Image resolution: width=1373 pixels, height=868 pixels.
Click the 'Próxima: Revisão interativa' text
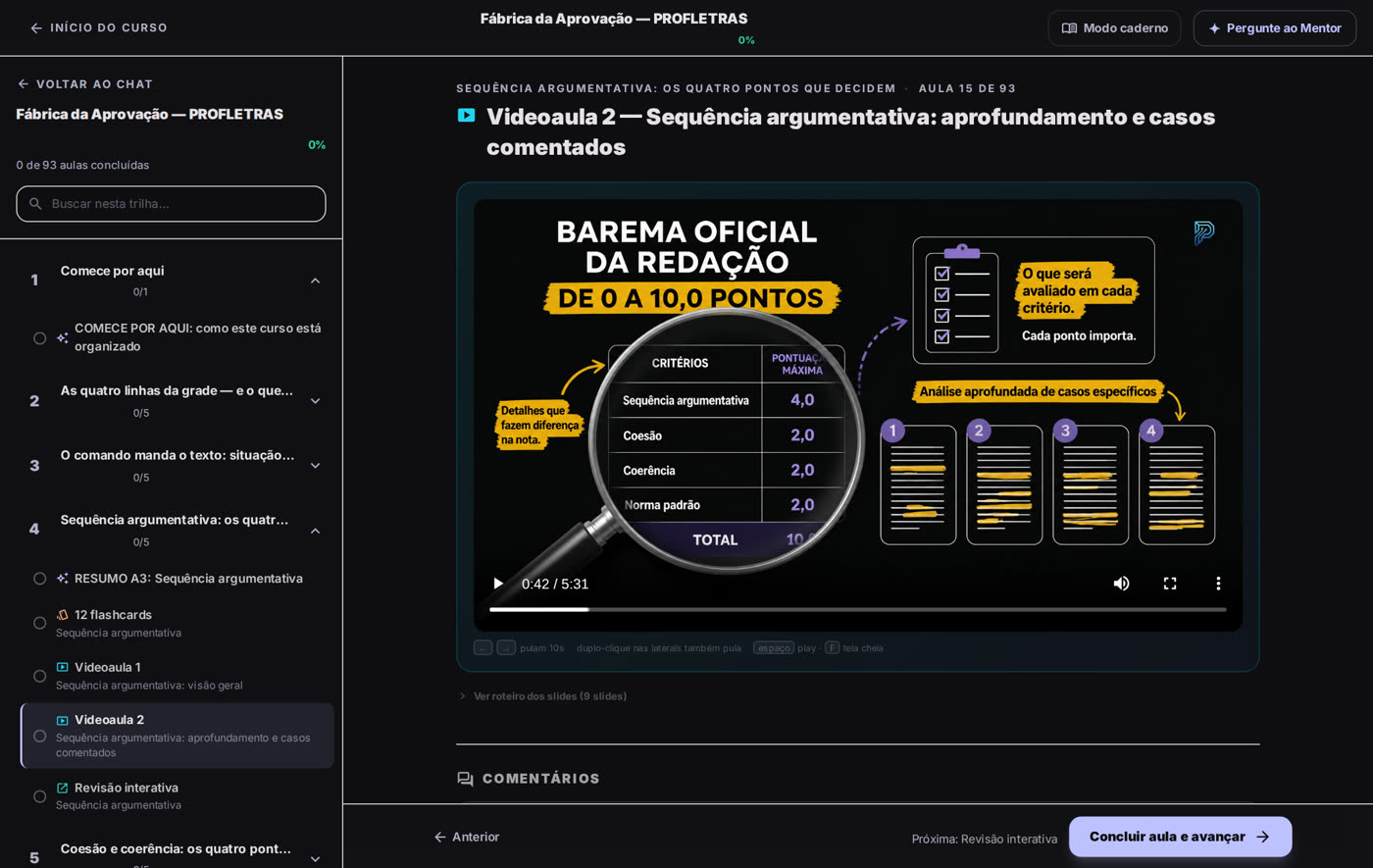tap(985, 839)
